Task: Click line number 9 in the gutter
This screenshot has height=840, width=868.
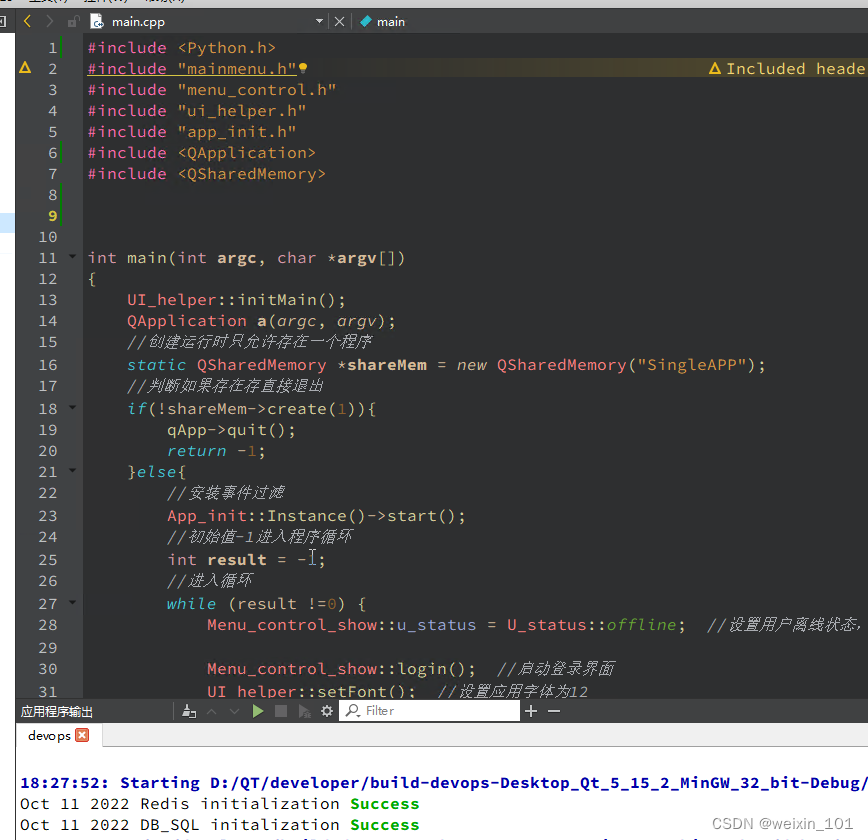Action: [53, 216]
